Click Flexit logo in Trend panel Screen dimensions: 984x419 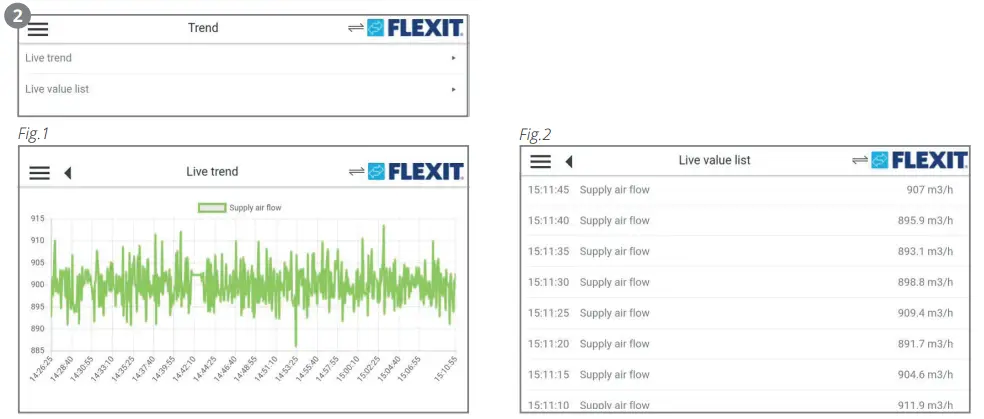pyautogui.click(x=415, y=28)
